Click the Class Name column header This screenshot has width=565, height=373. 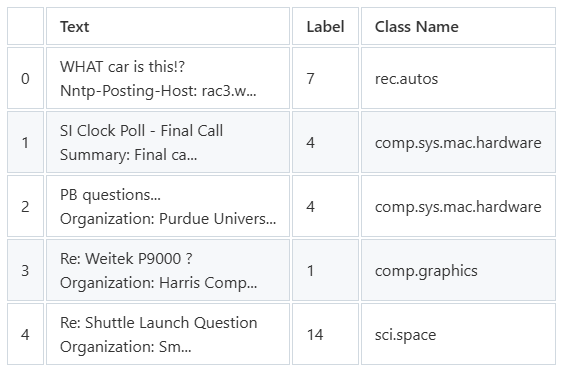458,26
